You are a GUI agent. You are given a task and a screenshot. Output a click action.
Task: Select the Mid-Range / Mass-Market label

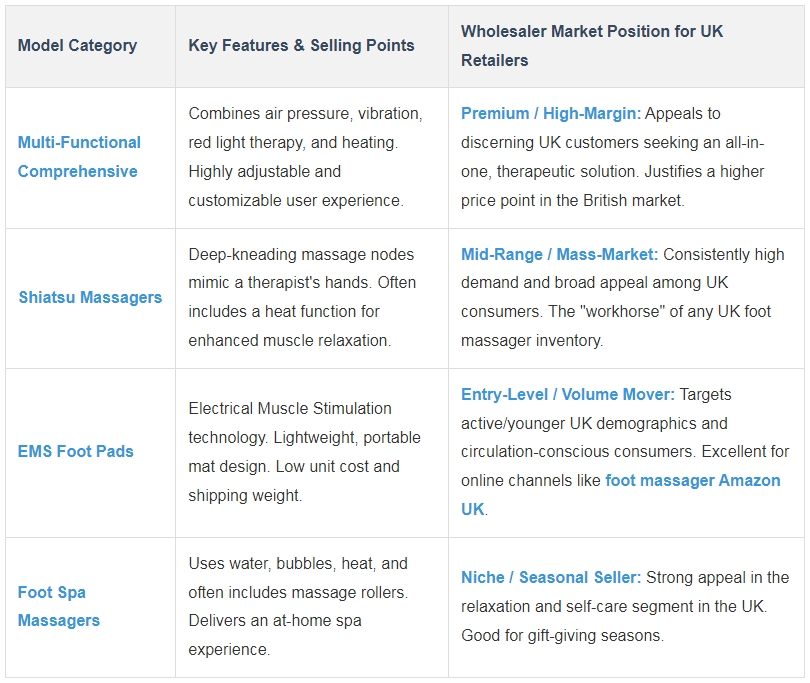pos(559,255)
